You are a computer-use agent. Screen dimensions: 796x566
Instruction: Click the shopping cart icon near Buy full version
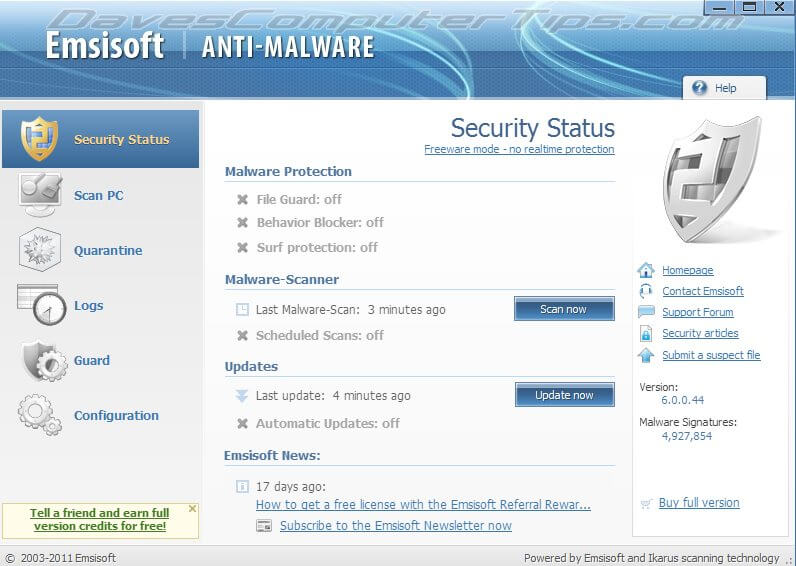click(646, 504)
